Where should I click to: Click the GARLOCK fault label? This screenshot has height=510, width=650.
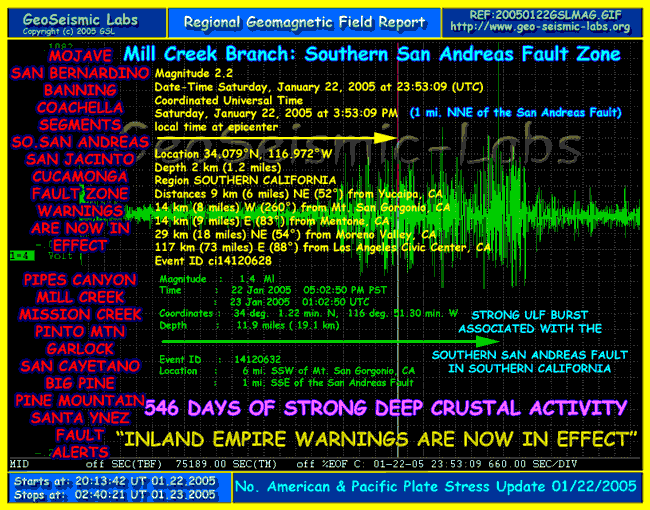coord(80,349)
